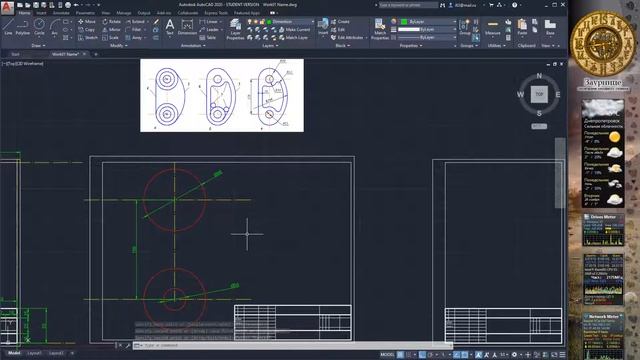Open Layer Properties manager
Image resolution: width=640 pixels, height=360 pixels.
tap(235, 29)
